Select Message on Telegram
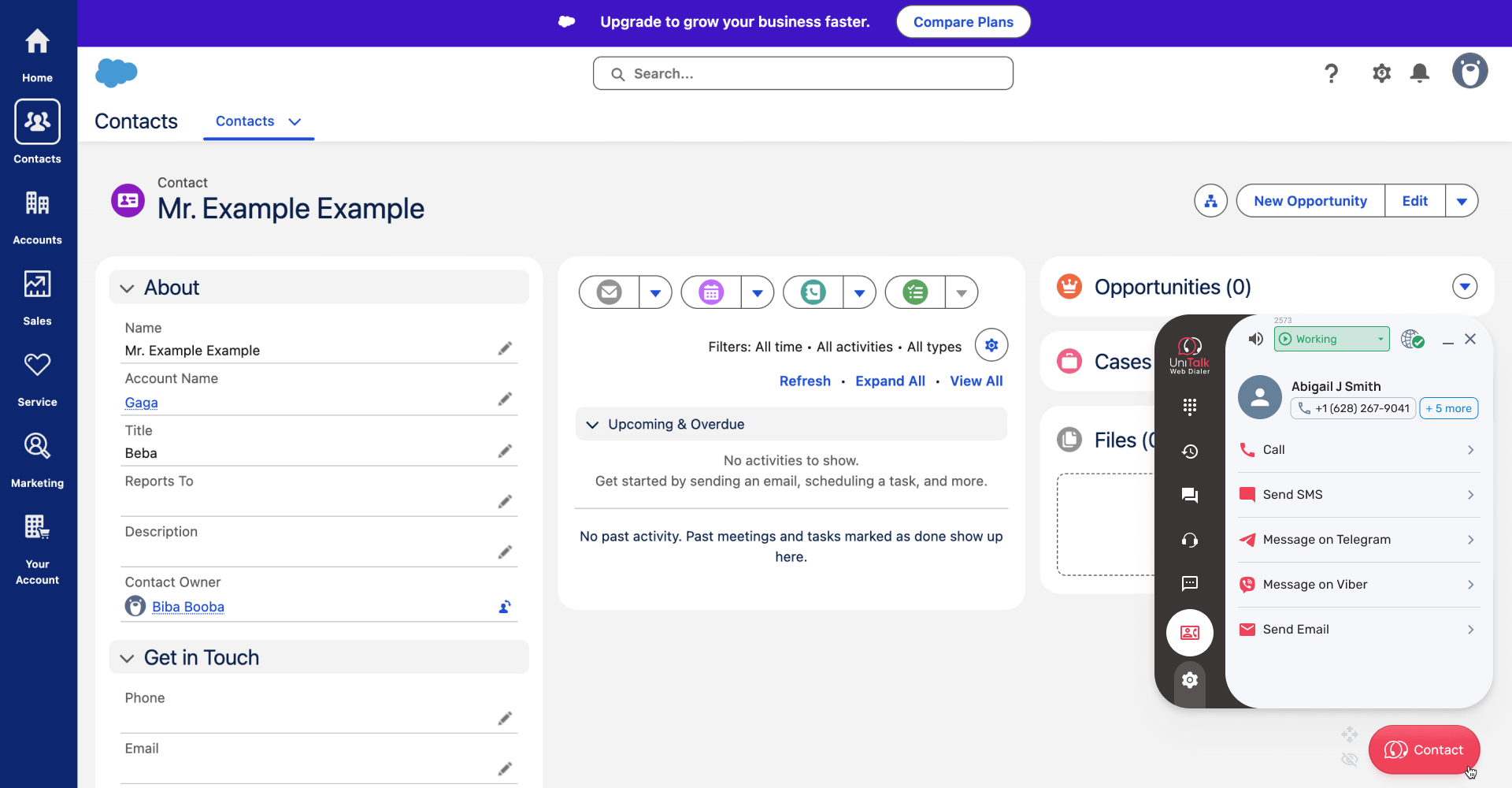Screen dimensions: 1512x788 [1358, 540]
